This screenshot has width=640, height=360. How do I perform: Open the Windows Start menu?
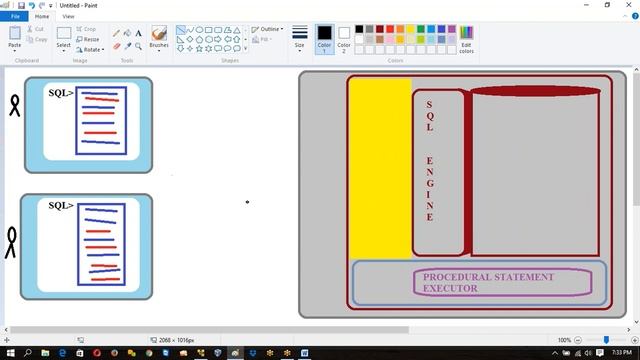pos(10,353)
